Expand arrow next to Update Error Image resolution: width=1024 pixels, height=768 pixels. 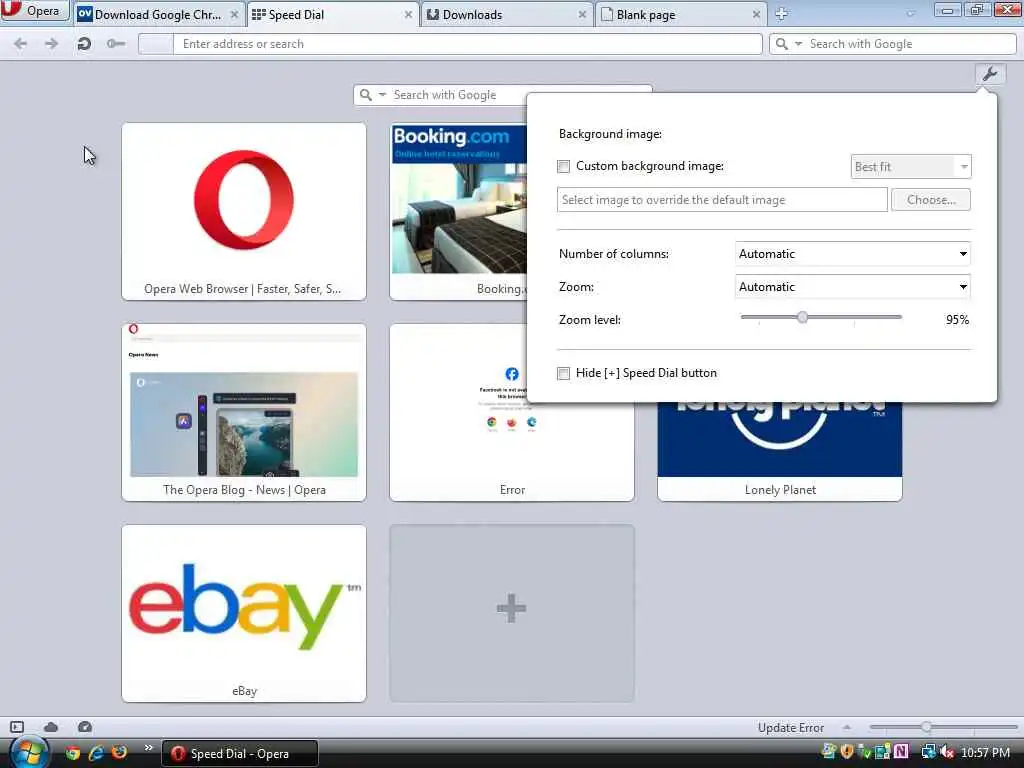(x=846, y=727)
